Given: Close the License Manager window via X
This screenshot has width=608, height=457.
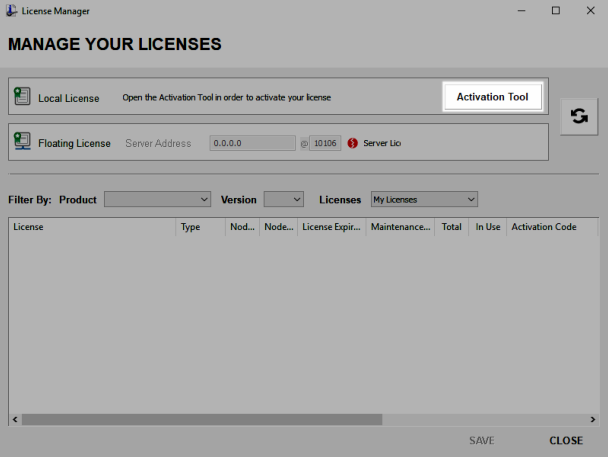Looking at the screenshot, I should (x=590, y=10).
